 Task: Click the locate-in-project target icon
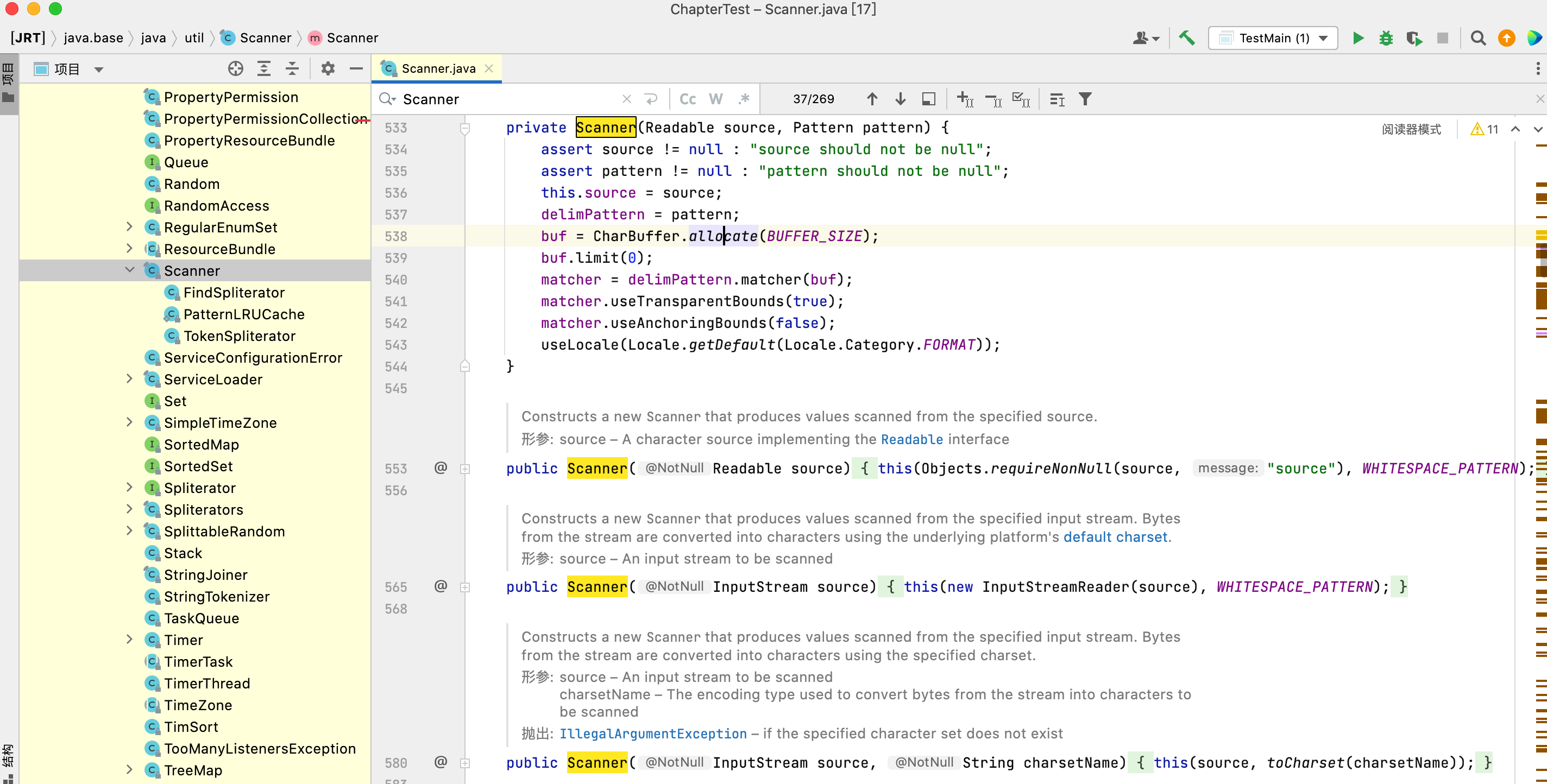(235, 69)
